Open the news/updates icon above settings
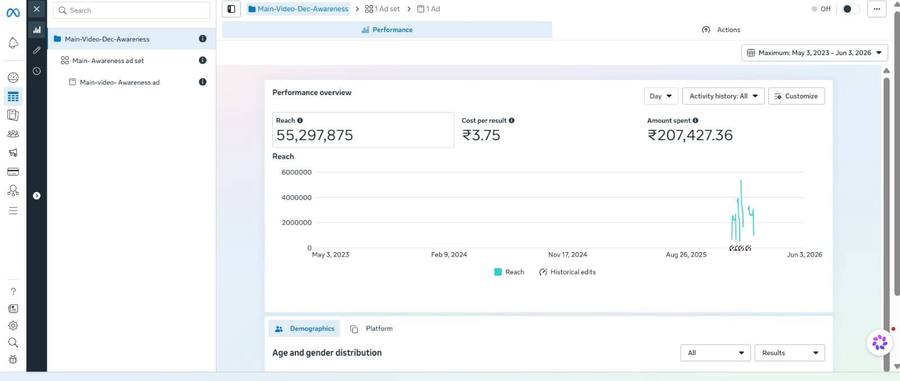 (x=13, y=308)
